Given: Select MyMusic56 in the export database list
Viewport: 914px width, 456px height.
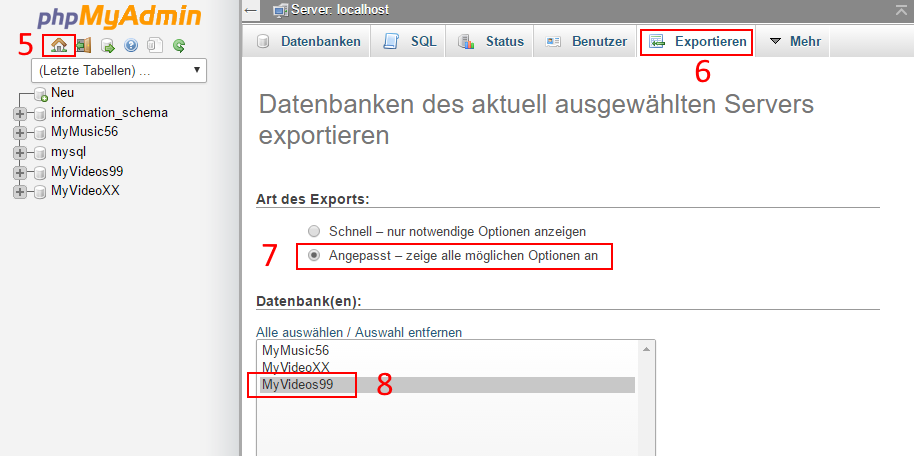Looking at the screenshot, I should tap(448, 351).
